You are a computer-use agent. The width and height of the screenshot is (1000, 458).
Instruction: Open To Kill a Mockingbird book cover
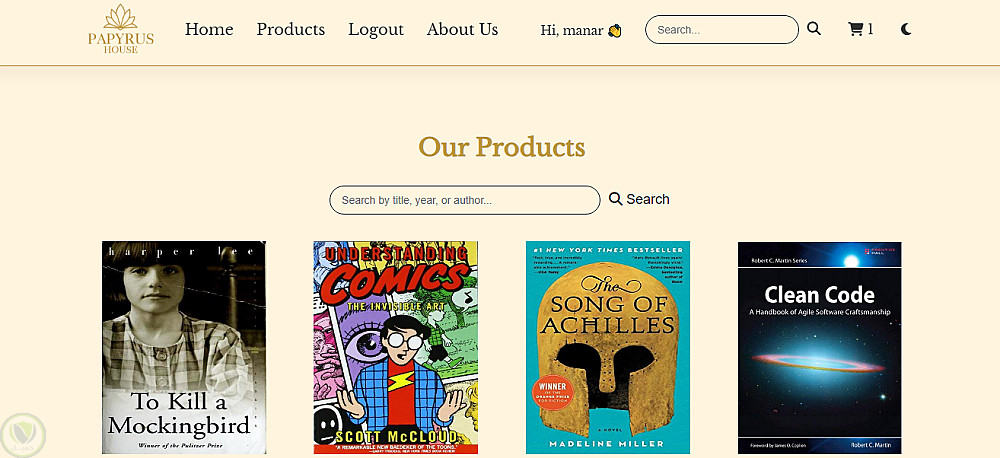pyautogui.click(x=184, y=347)
